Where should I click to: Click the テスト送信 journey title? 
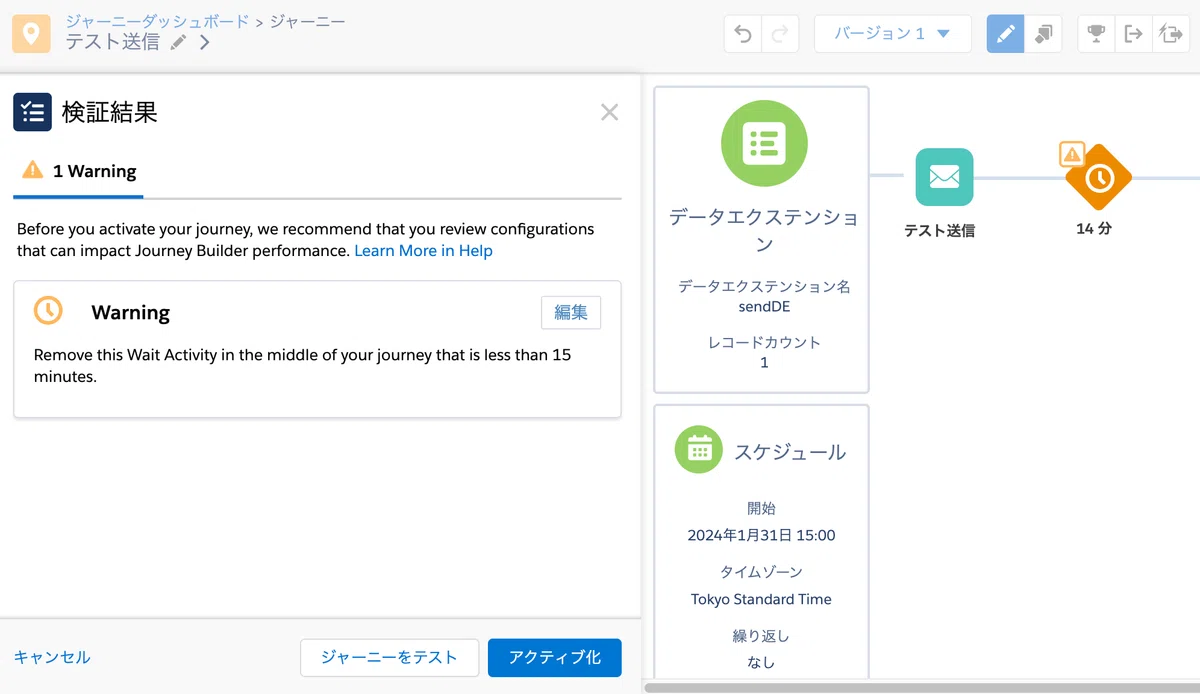pos(112,42)
